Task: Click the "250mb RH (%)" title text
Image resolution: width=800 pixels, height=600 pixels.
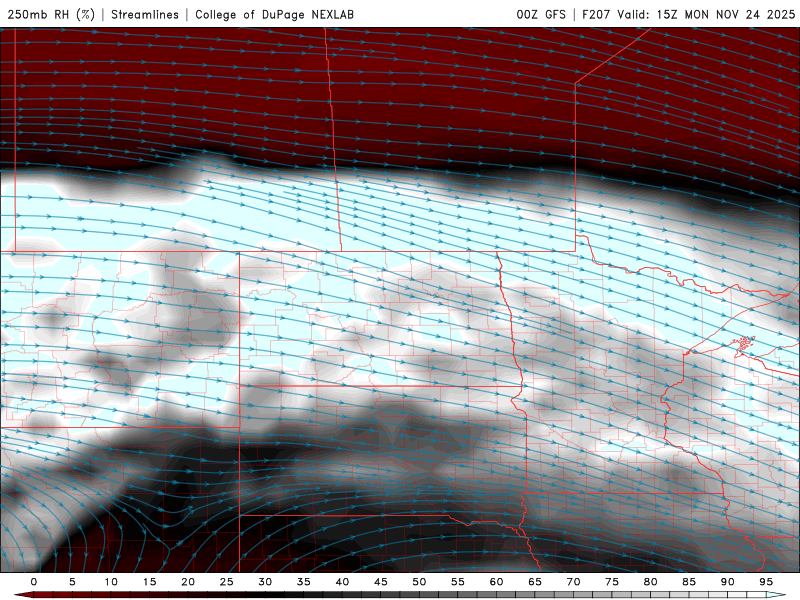Action: (x=51, y=14)
